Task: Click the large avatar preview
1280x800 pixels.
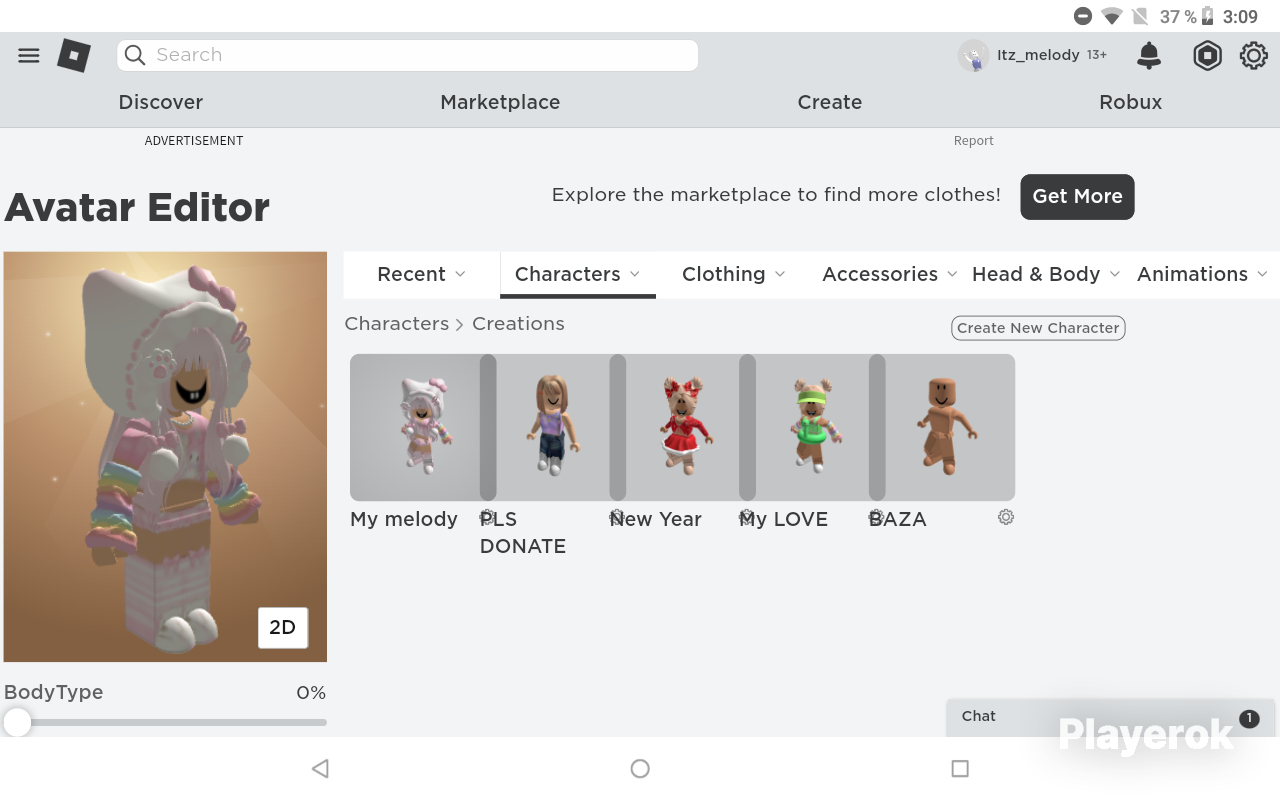Action: click(x=165, y=457)
